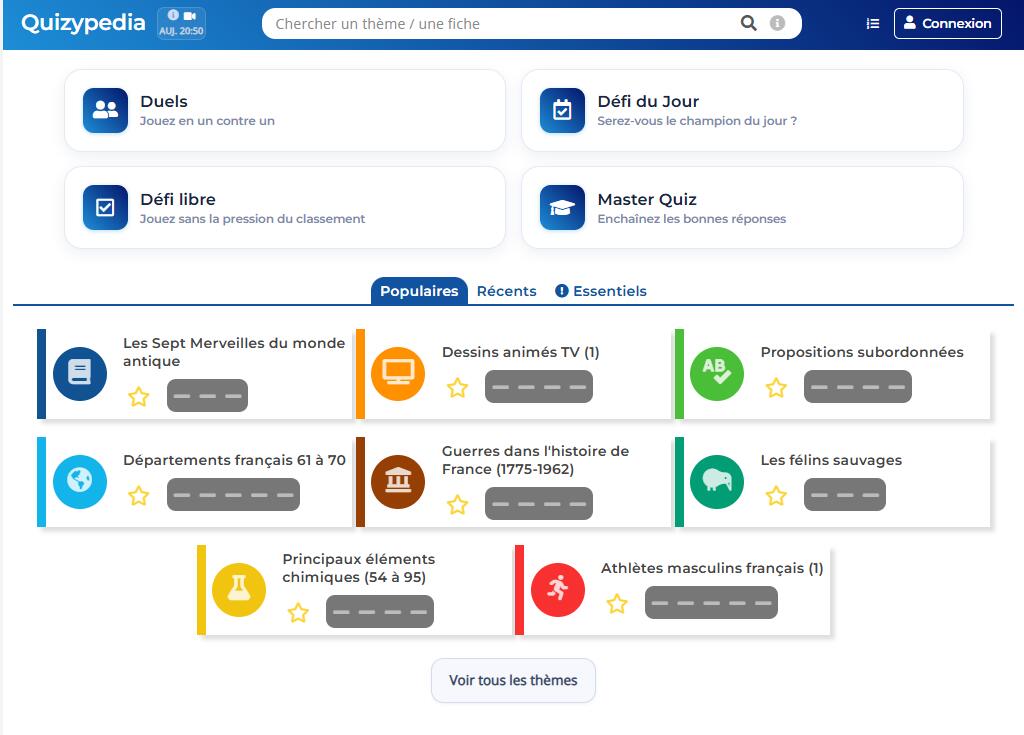Open the Propositions subordonnées theme title
This screenshot has width=1024, height=735.
[862, 352]
